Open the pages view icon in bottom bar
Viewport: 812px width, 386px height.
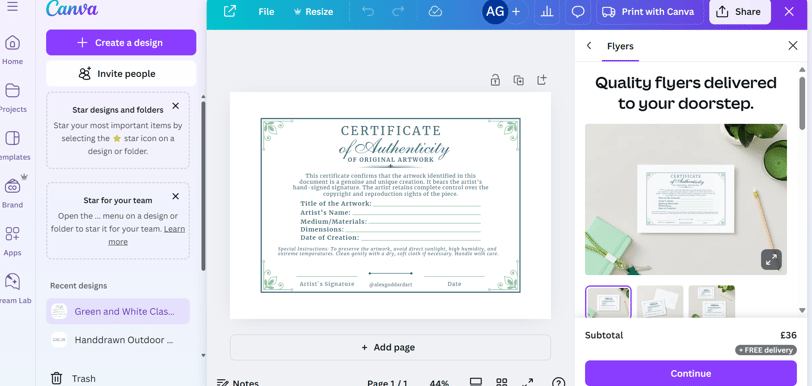point(475,382)
